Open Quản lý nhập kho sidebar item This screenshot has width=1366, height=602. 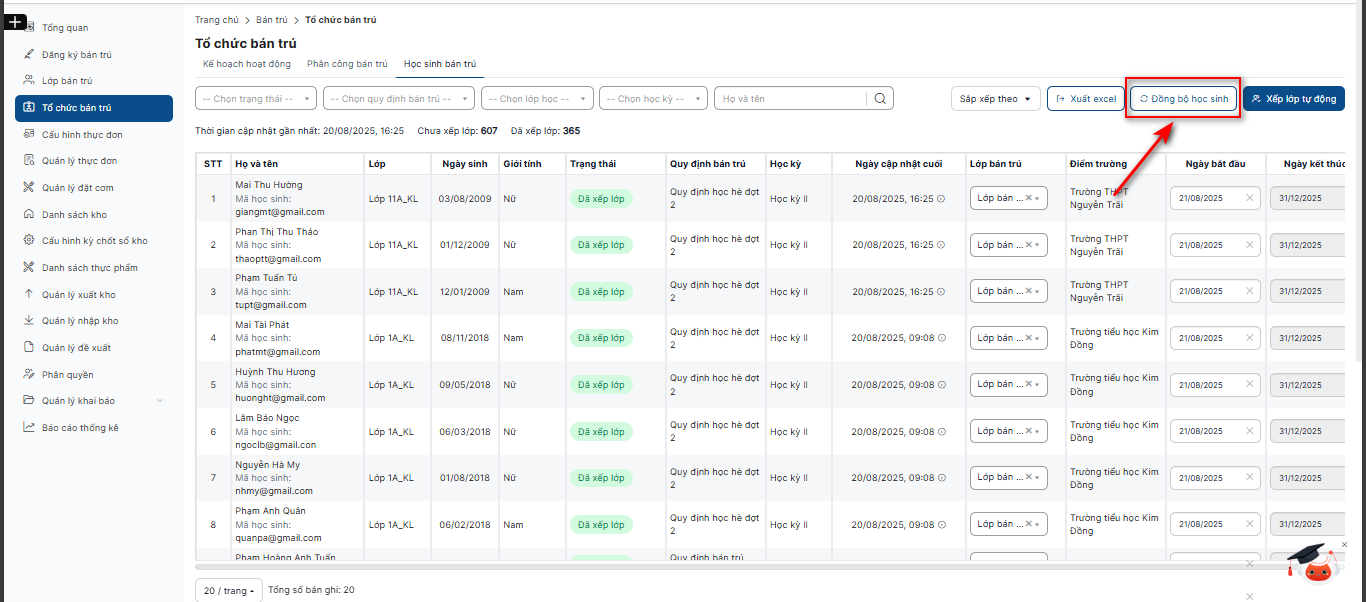tap(80, 321)
